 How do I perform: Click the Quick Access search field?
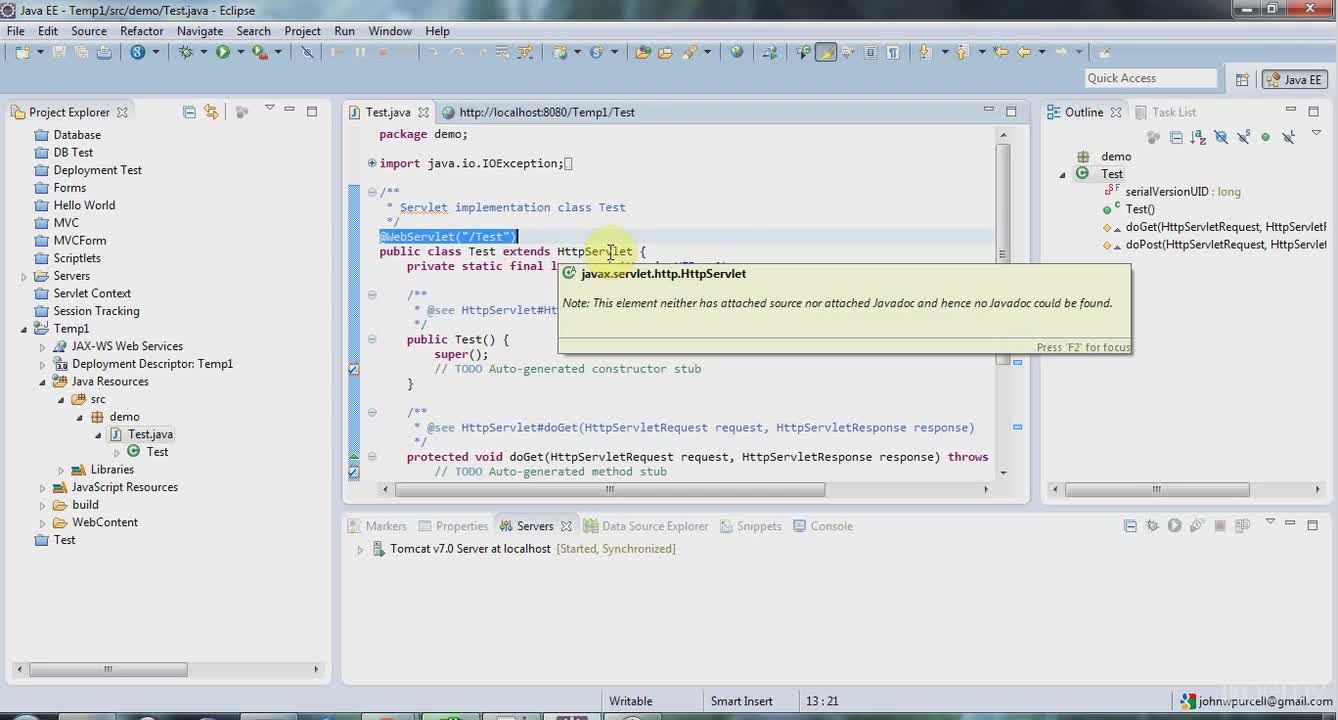coord(1150,78)
